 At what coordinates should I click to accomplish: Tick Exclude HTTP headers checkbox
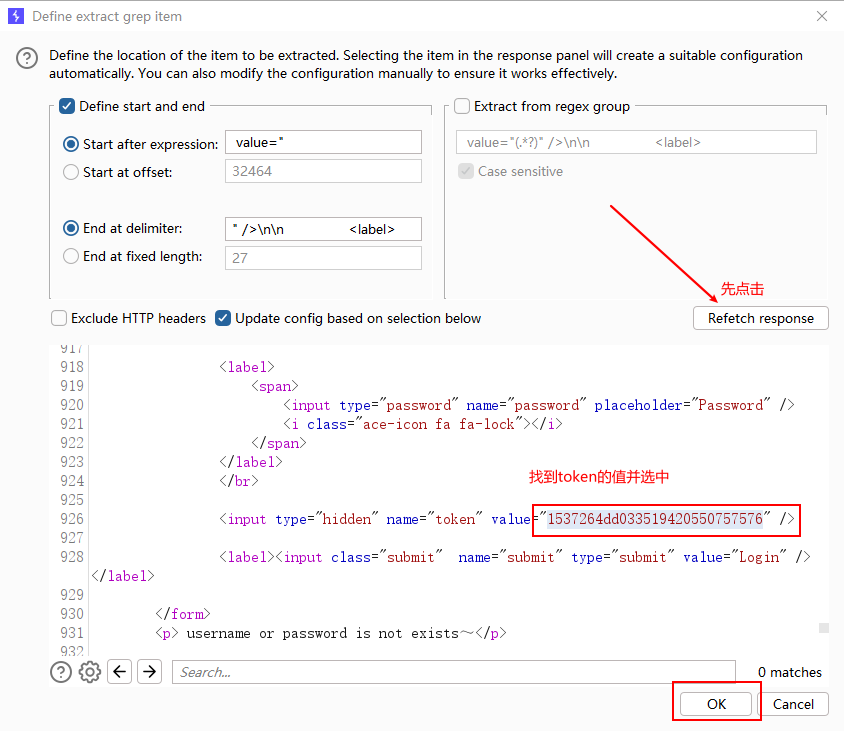tap(59, 318)
